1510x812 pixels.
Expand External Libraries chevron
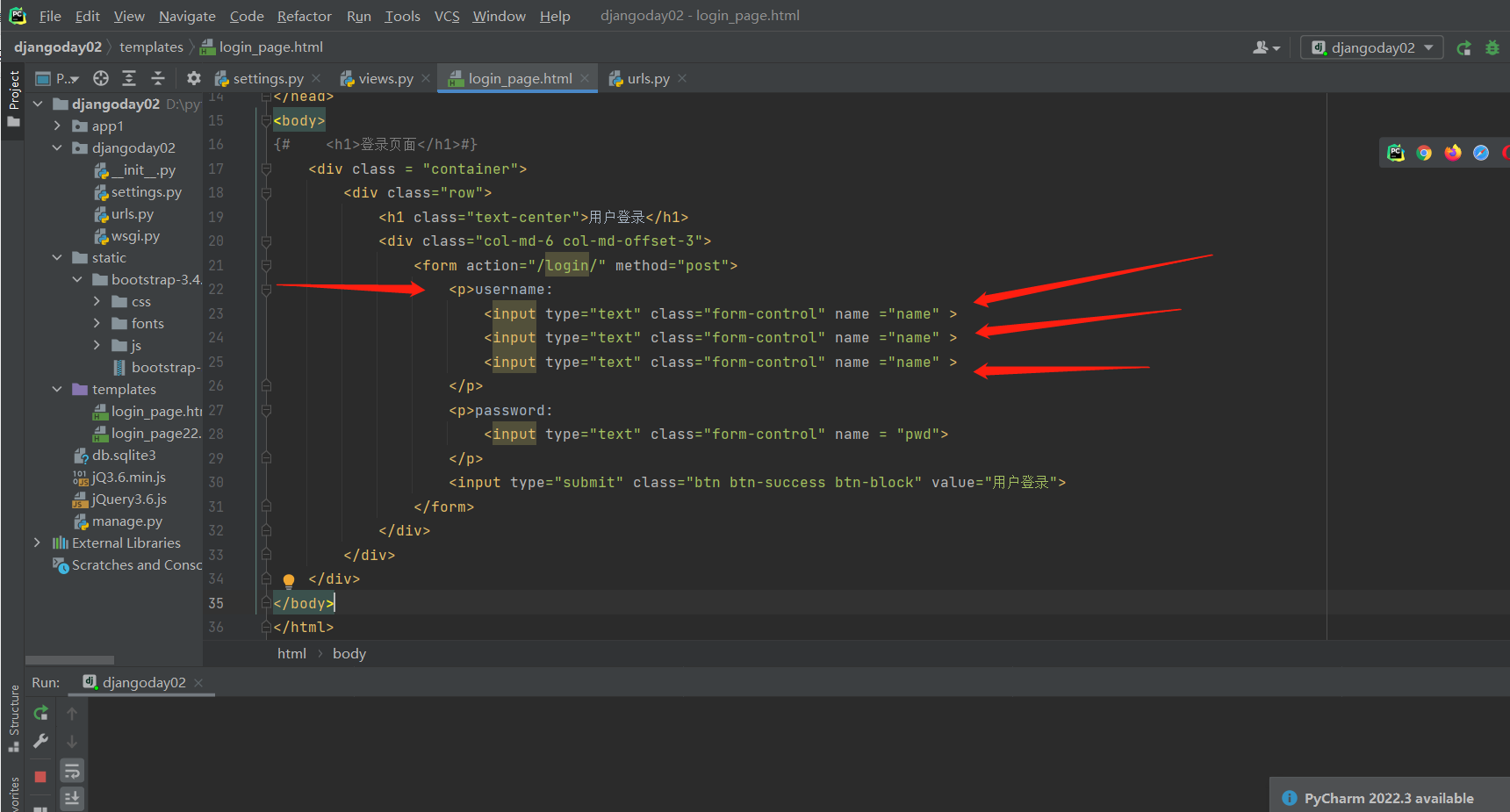point(37,543)
